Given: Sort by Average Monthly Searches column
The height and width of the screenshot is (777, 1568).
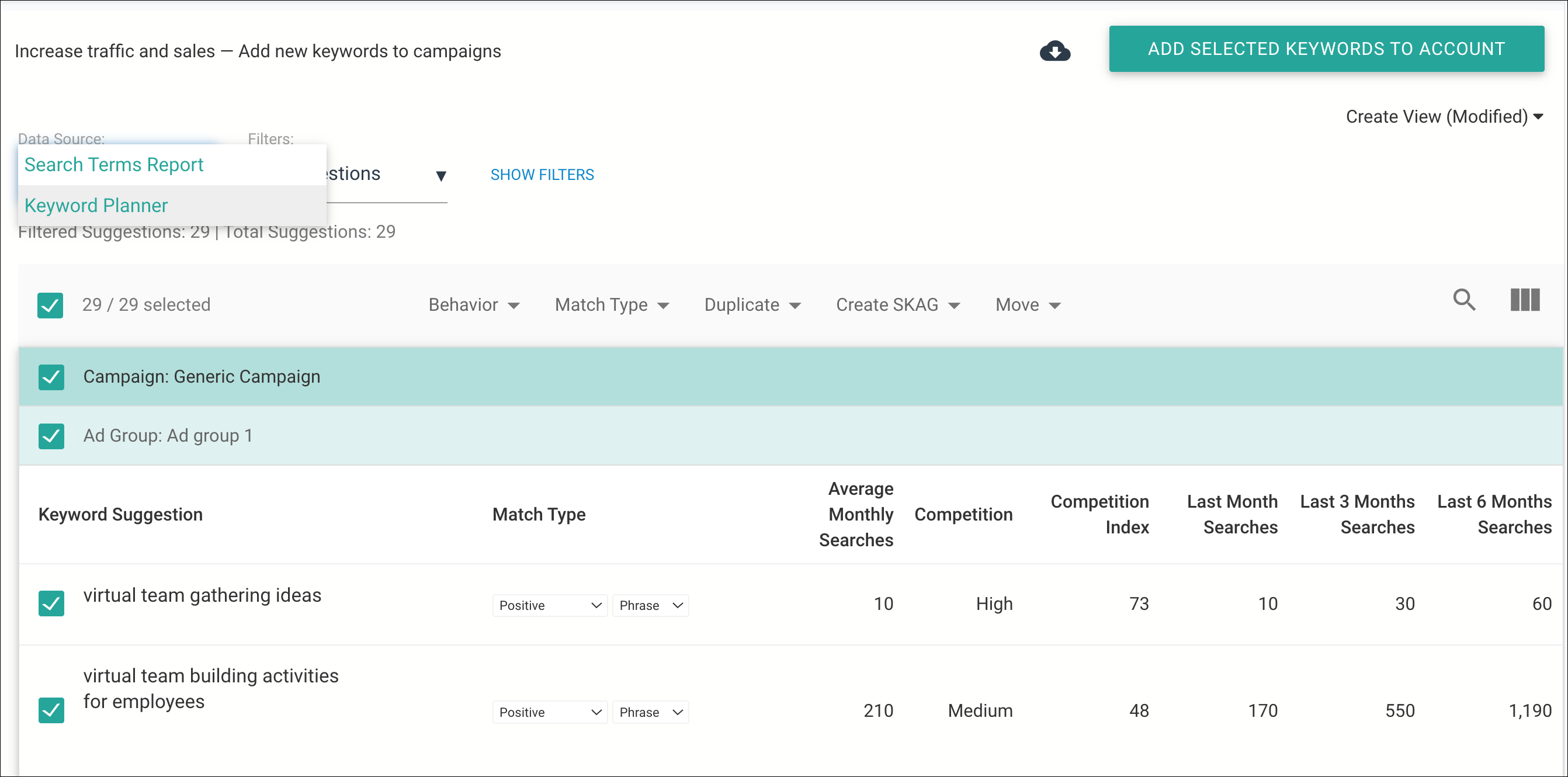Looking at the screenshot, I should click(x=856, y=515).
